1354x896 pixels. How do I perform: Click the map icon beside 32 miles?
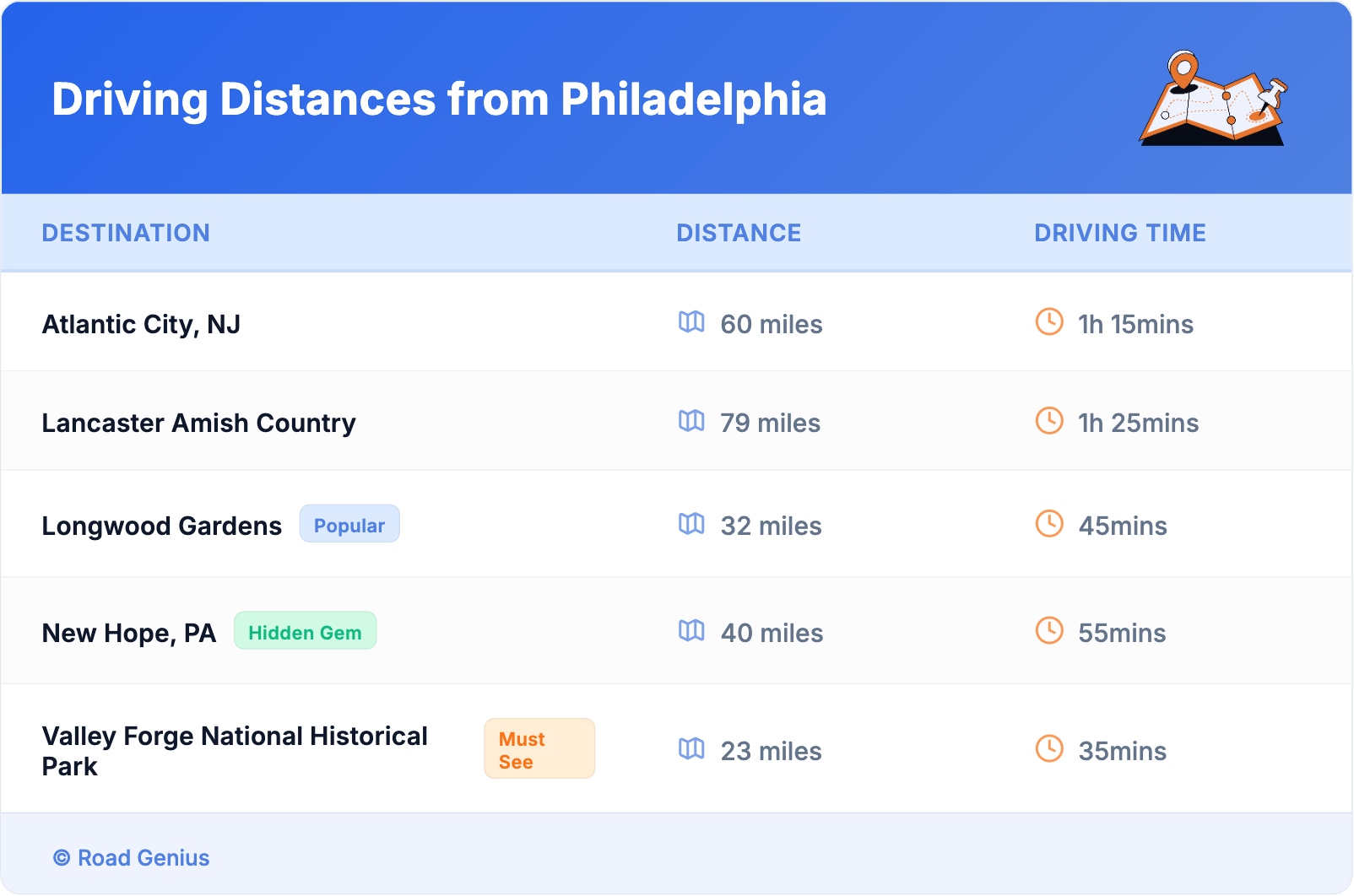tap(691, 524)
